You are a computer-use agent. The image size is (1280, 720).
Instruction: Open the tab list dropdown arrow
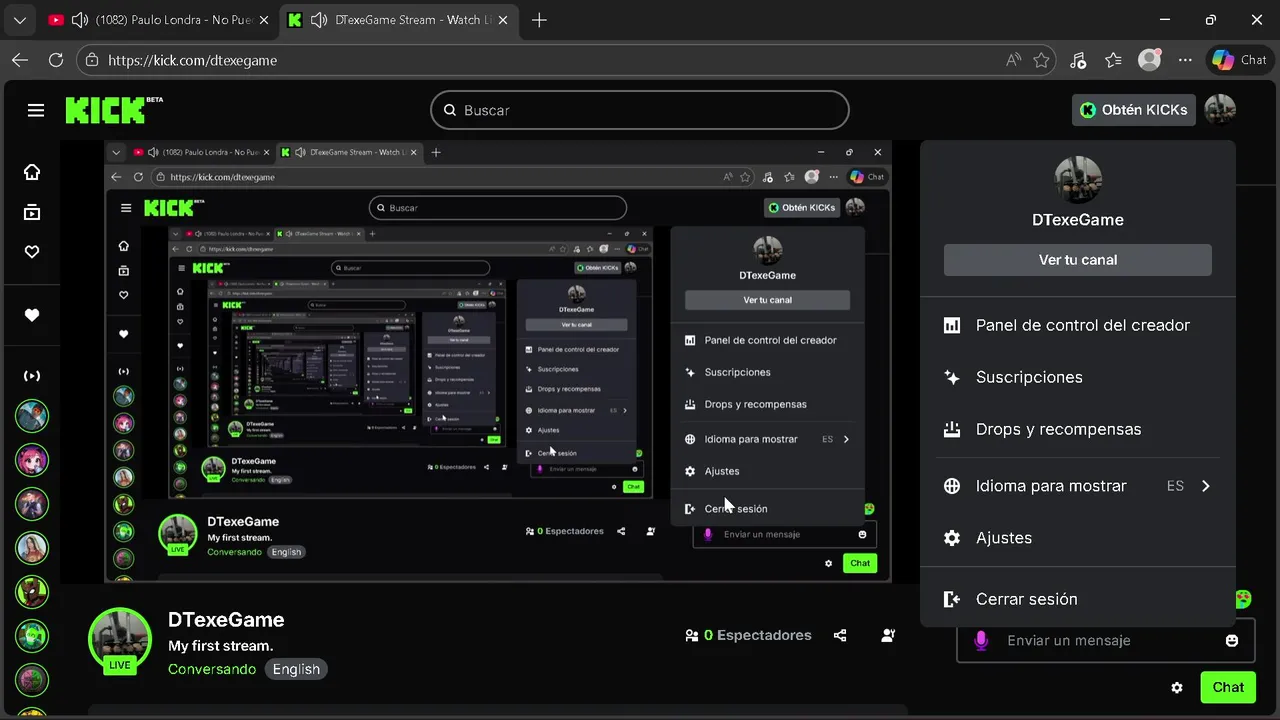pos(19,20)
